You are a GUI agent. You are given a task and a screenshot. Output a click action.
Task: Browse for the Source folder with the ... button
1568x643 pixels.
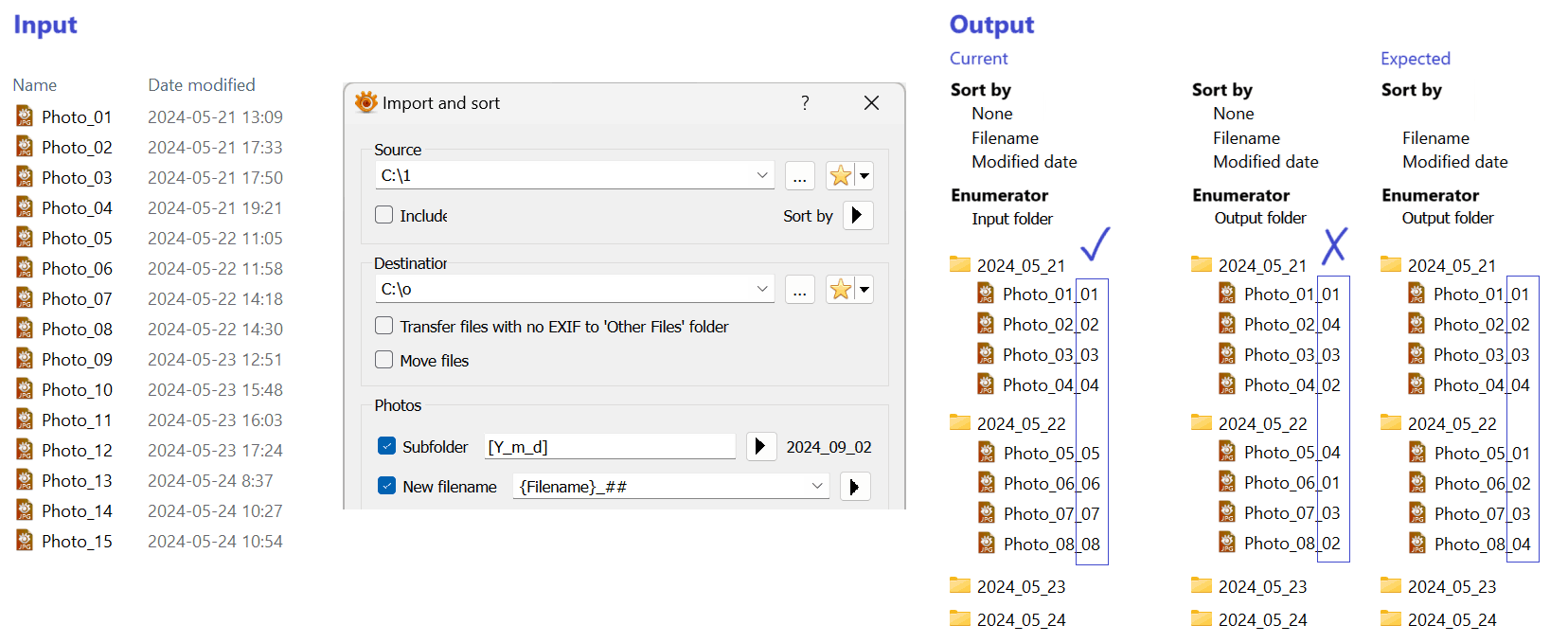pos(799,176)
